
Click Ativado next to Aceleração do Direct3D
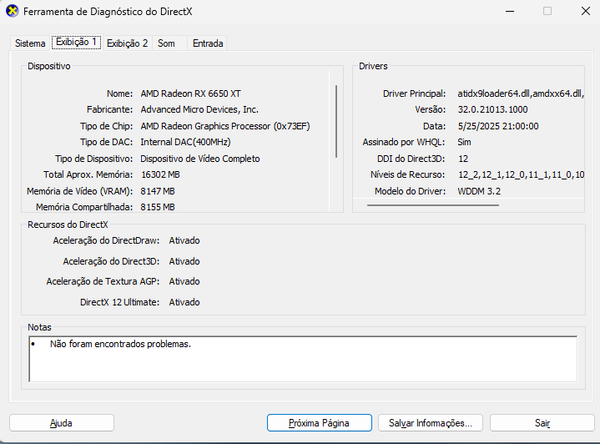tap(184, 261)
